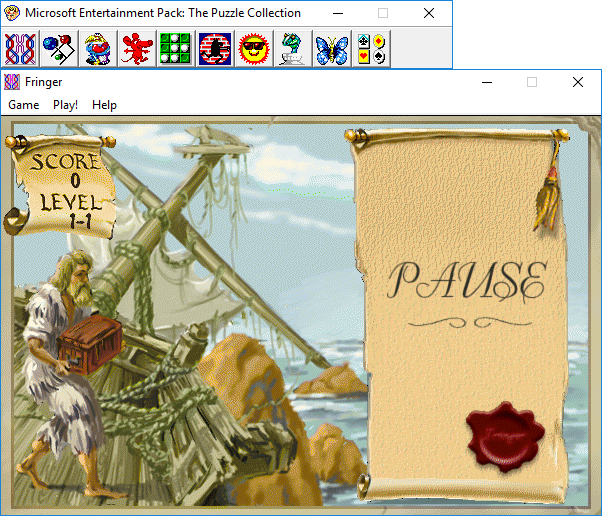Click the Entertainment Pack title bar icon

coord(12,13)
